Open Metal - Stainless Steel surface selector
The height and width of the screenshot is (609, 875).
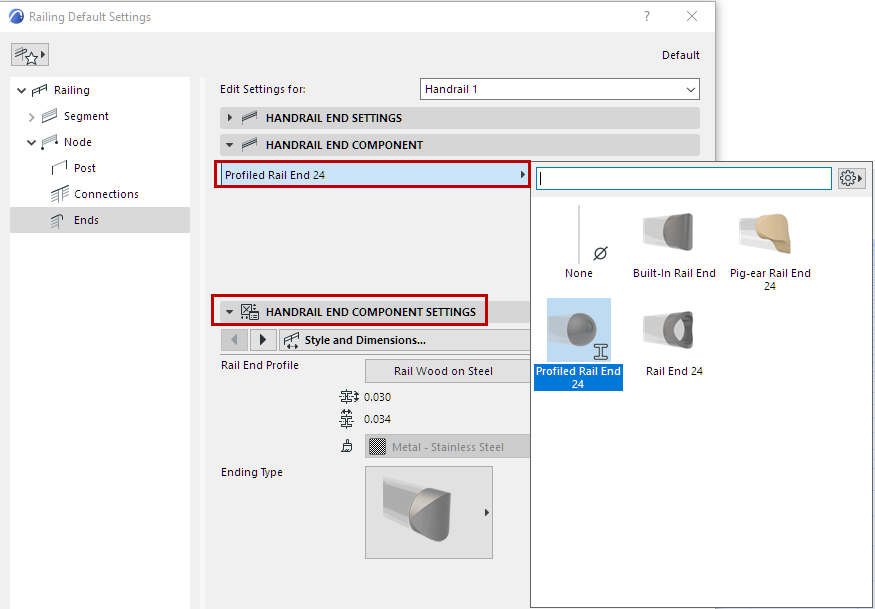tap(448, 447)
